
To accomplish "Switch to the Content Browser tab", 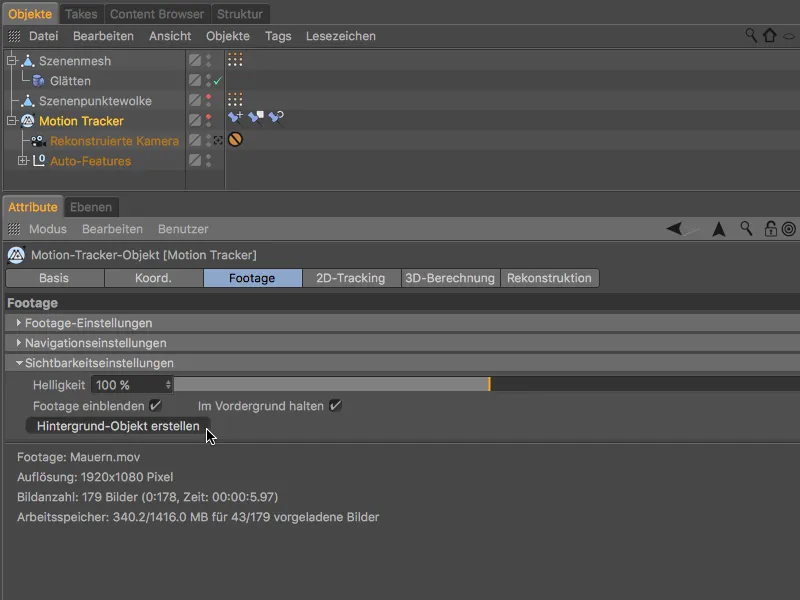I will click(x=157, y=14).
